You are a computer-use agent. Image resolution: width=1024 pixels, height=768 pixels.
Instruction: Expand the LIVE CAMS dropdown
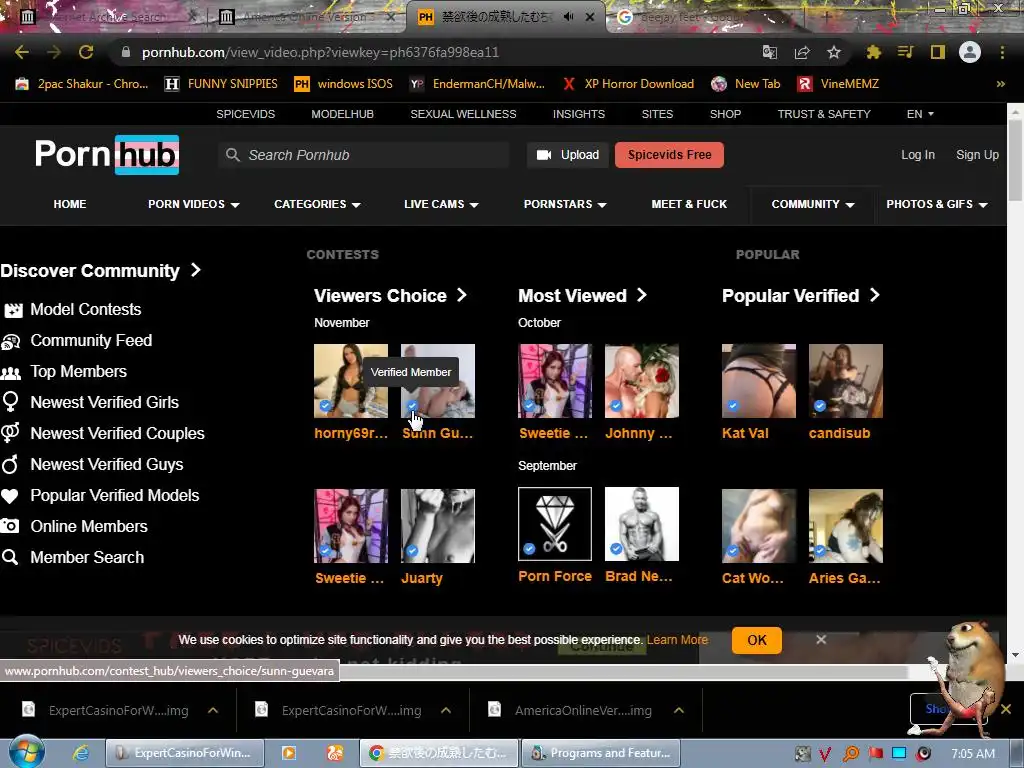pos(441,204)
